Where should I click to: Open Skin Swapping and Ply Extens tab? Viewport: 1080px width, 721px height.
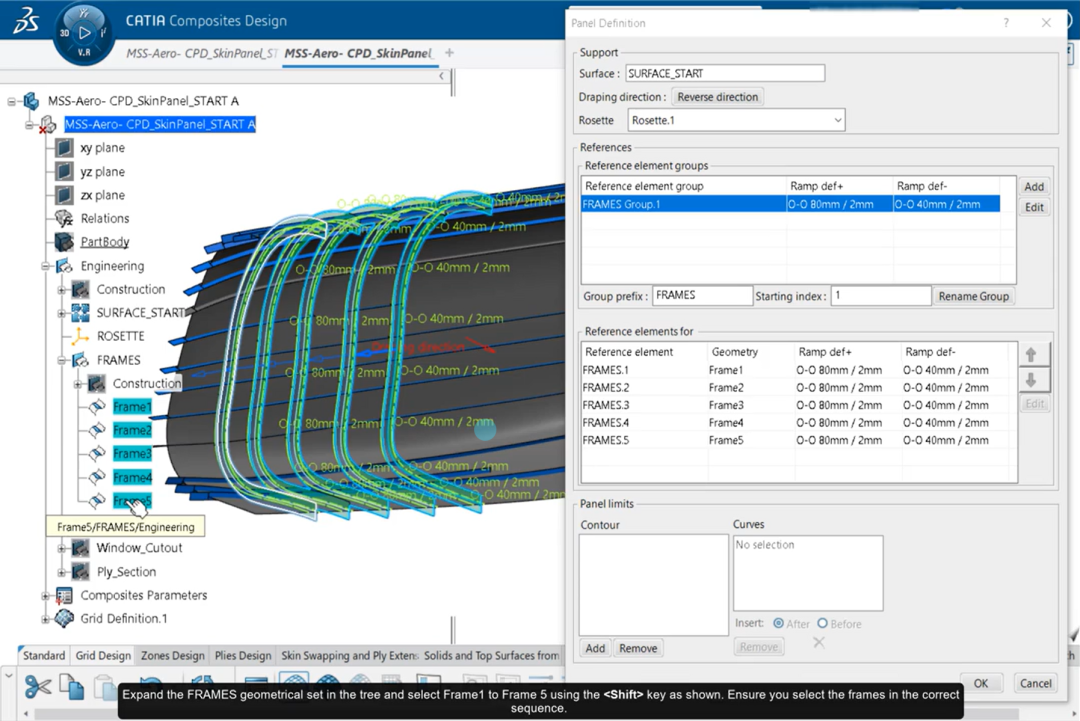[x=349, y=656]
